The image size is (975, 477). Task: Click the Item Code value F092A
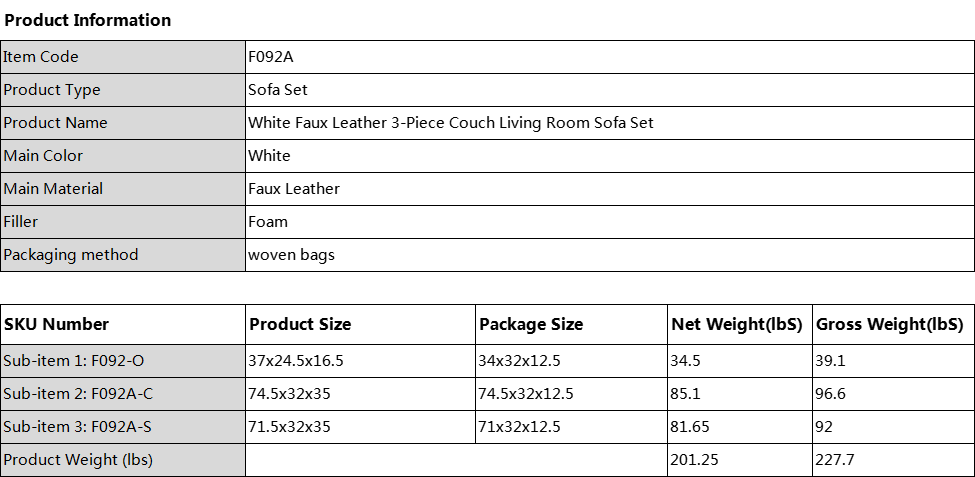271,57
